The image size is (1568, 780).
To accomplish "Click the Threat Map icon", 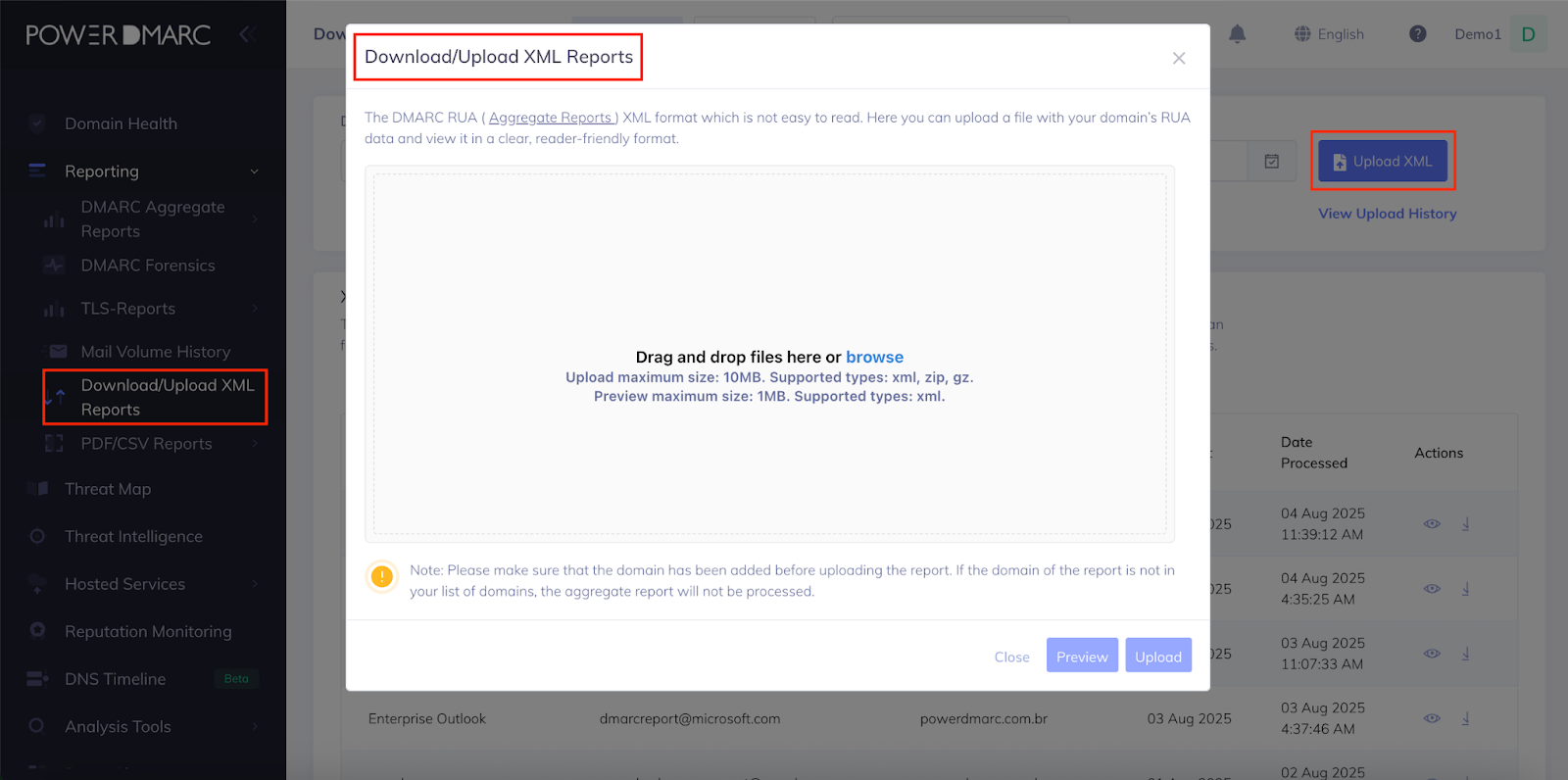I will (38, 488).
